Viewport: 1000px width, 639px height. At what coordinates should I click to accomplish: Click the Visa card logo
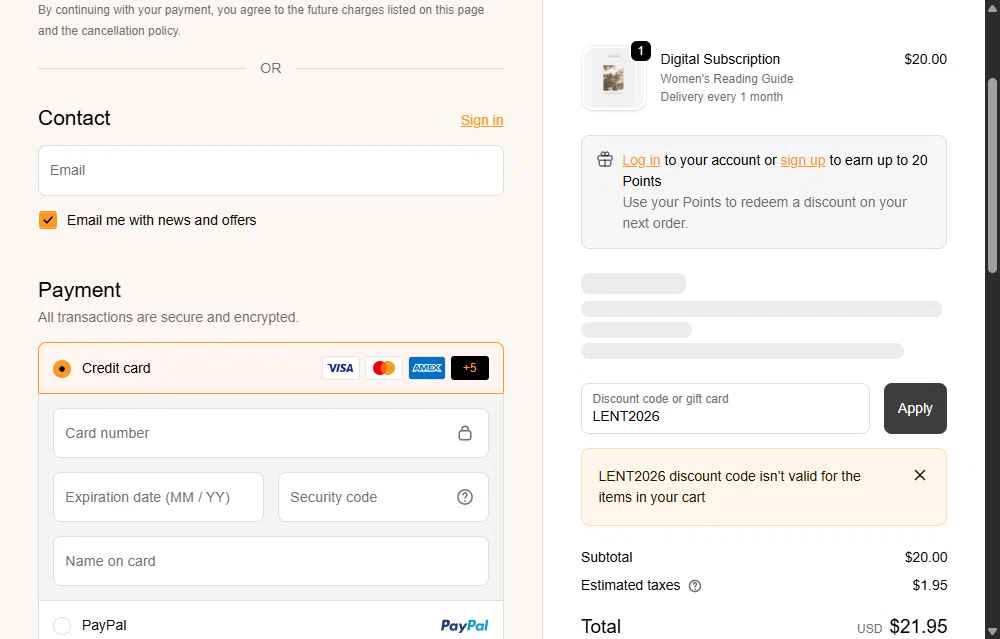tap(341, 368)
